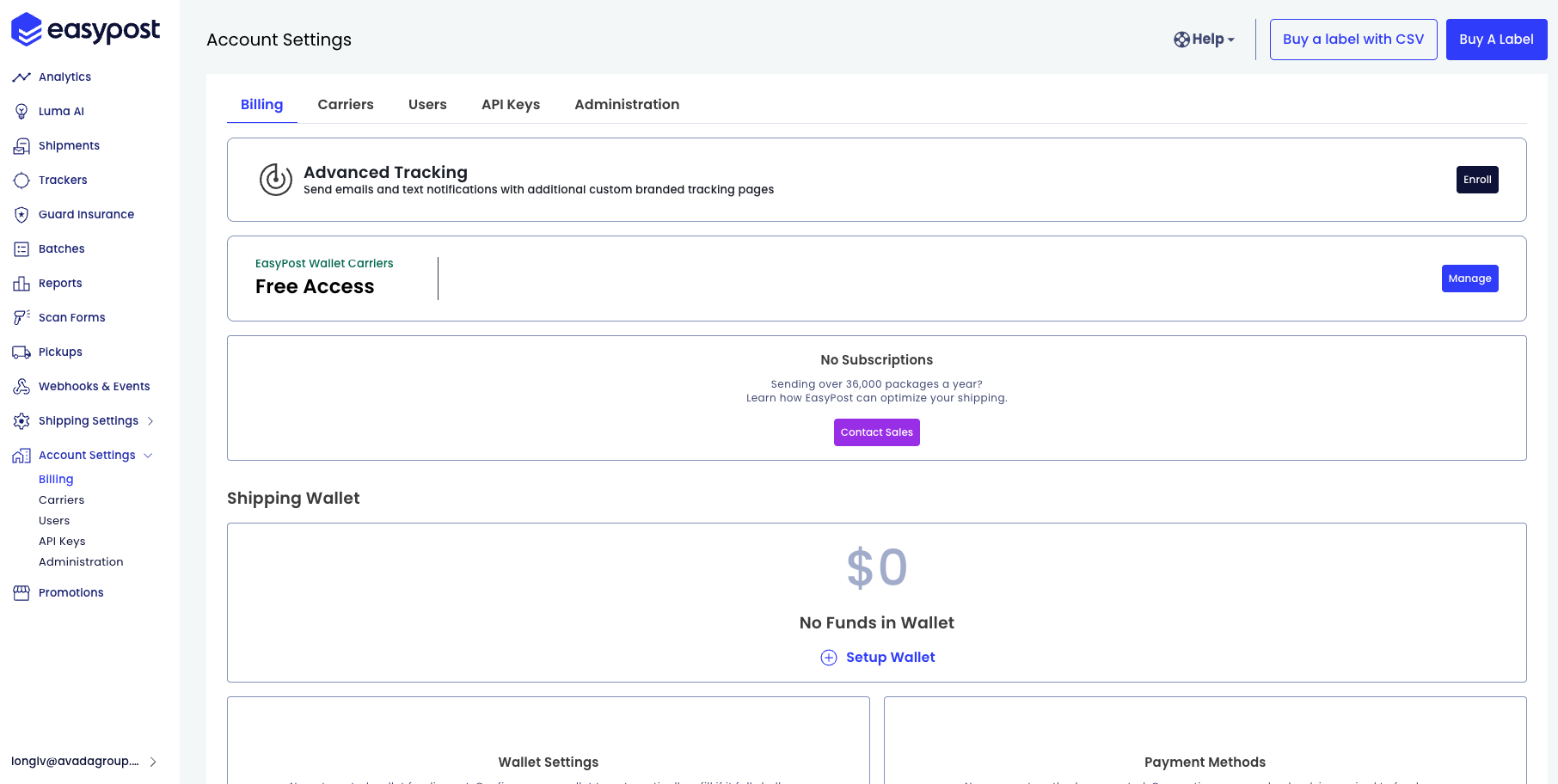Go to Pickups in the sidebar

pos(60,352)
